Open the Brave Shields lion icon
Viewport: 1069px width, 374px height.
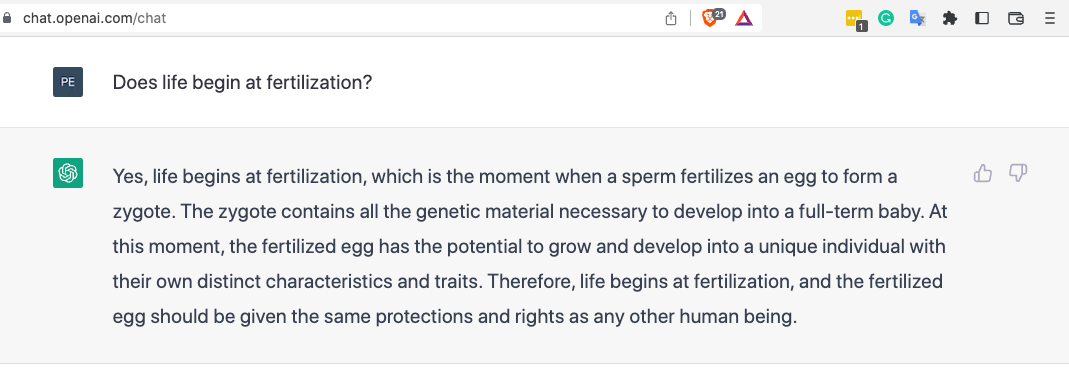(710, 18)
